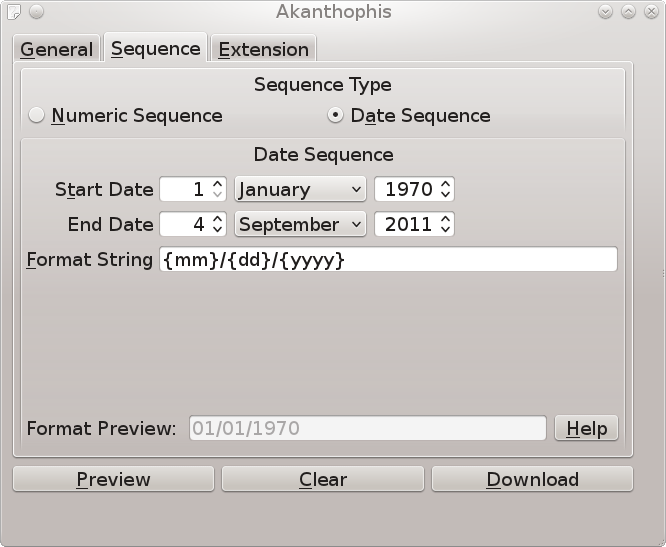
Task: Open the Sequence tab
Action: pyautogui.click(x=155, y=48)
